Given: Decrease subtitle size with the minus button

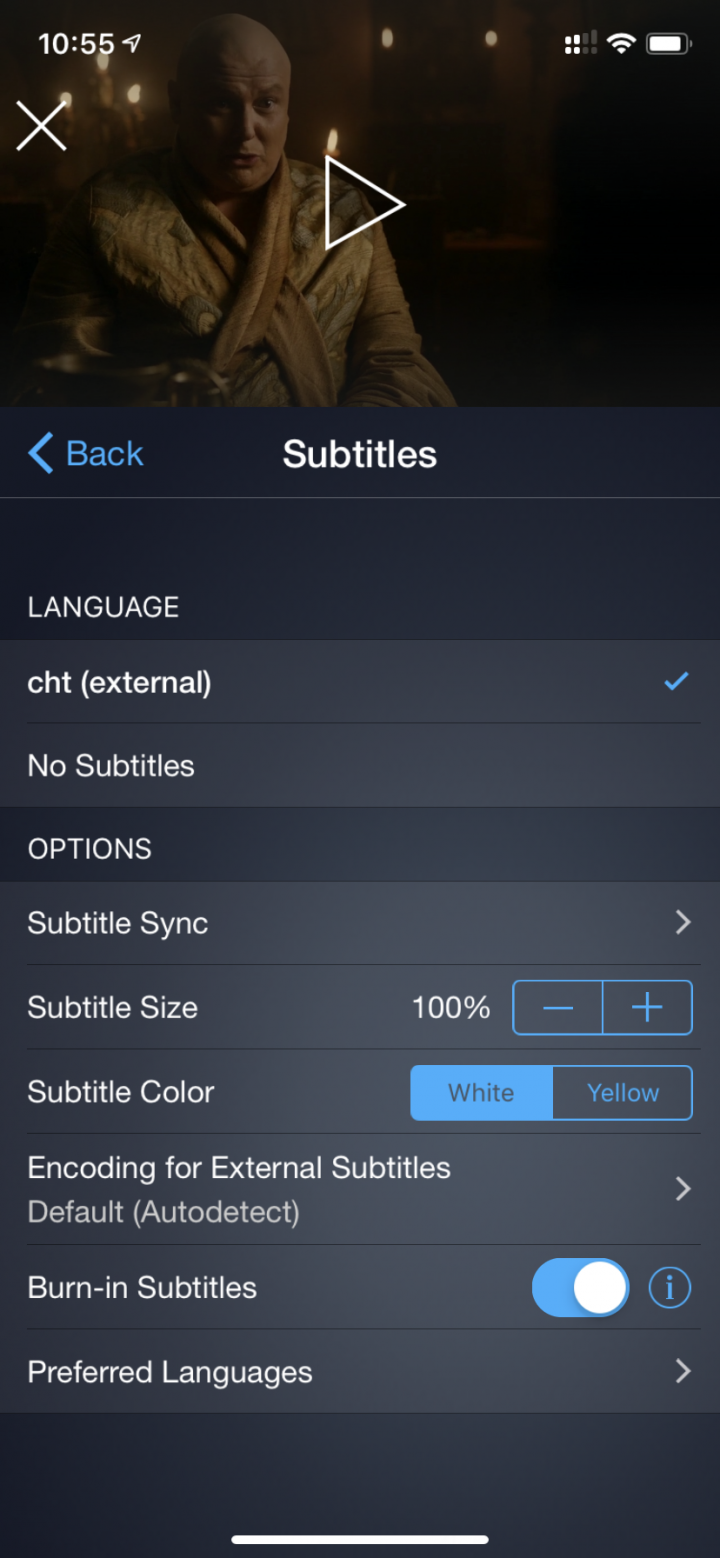Looking at the screenshot, I should tap(558, 1008).
